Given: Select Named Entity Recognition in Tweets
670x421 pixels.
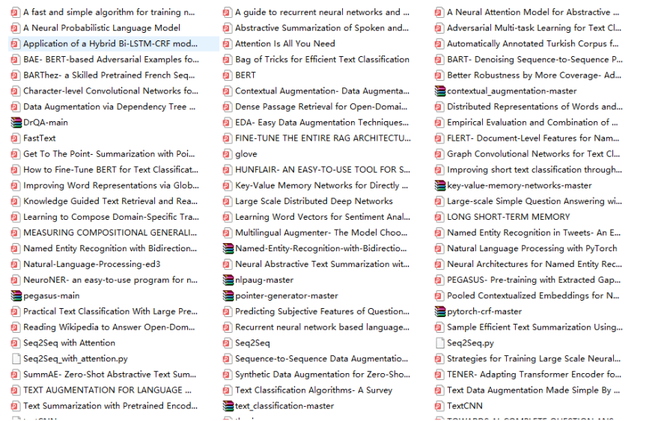Looking at the screenshot, I should 534,233.
